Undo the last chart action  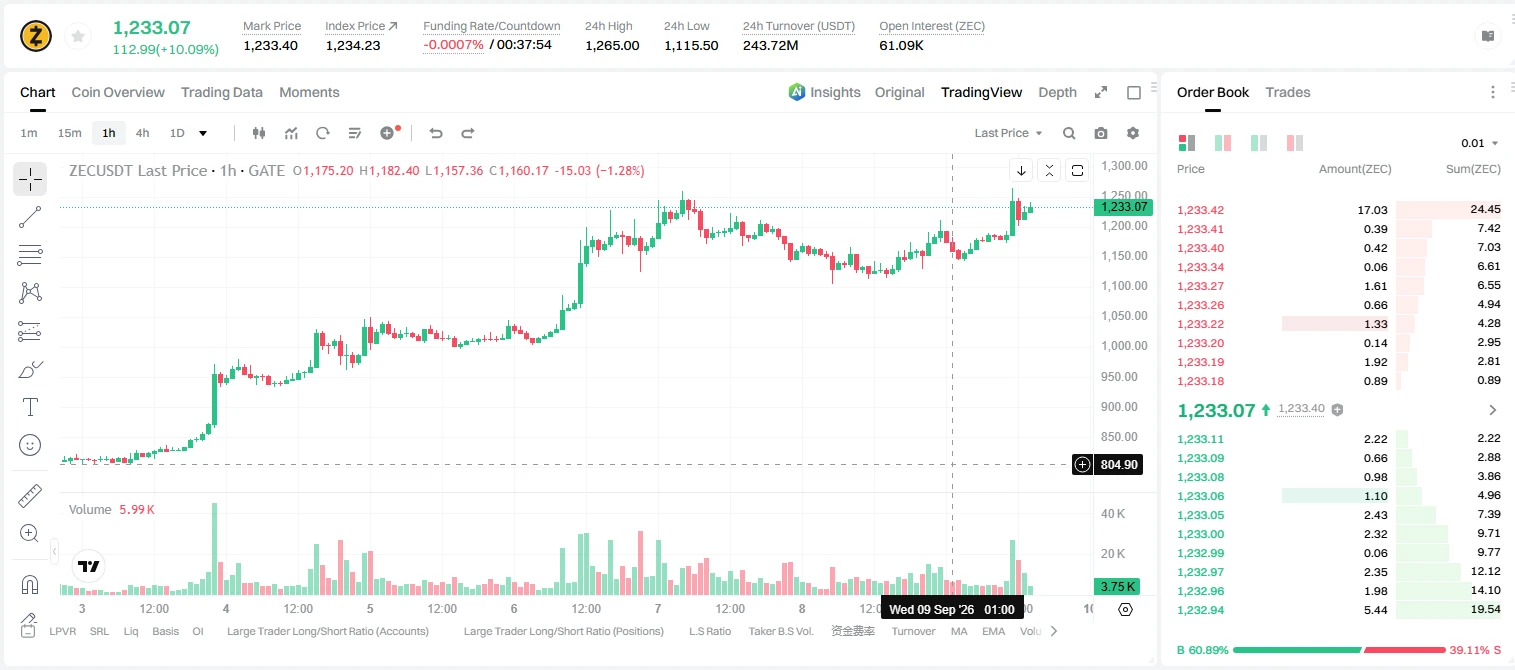436,133
